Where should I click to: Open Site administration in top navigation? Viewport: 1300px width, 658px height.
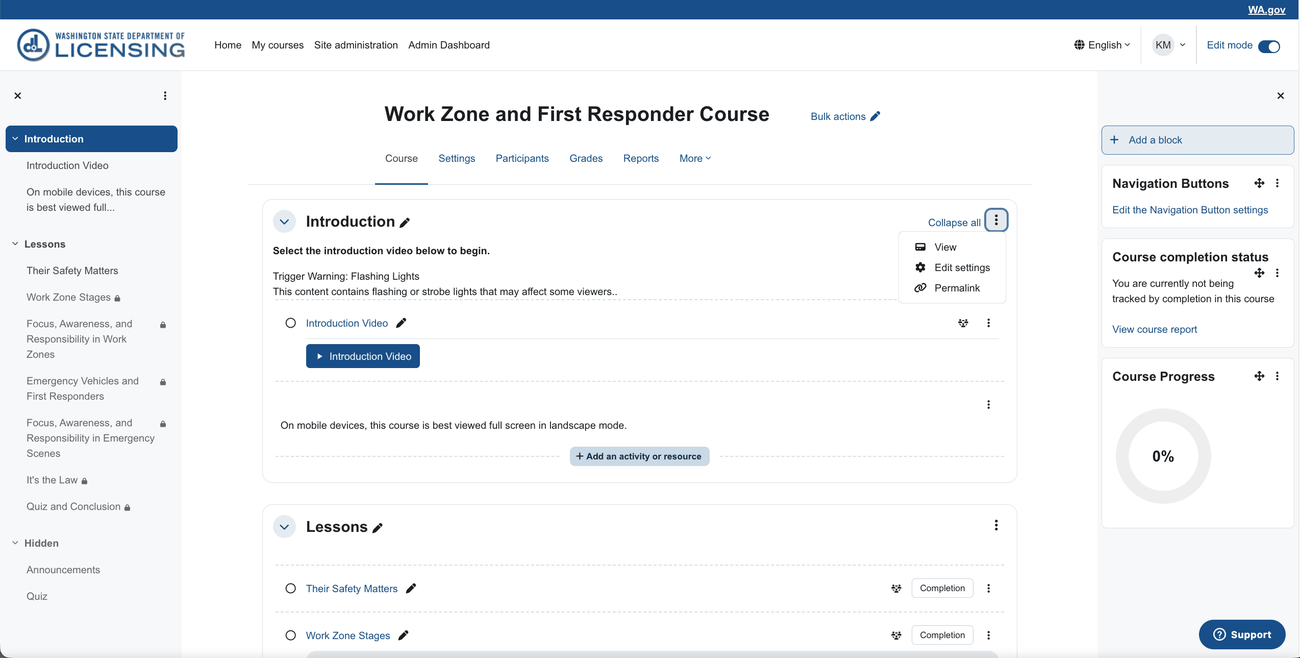pyautogui.click(x=356, y=45)
